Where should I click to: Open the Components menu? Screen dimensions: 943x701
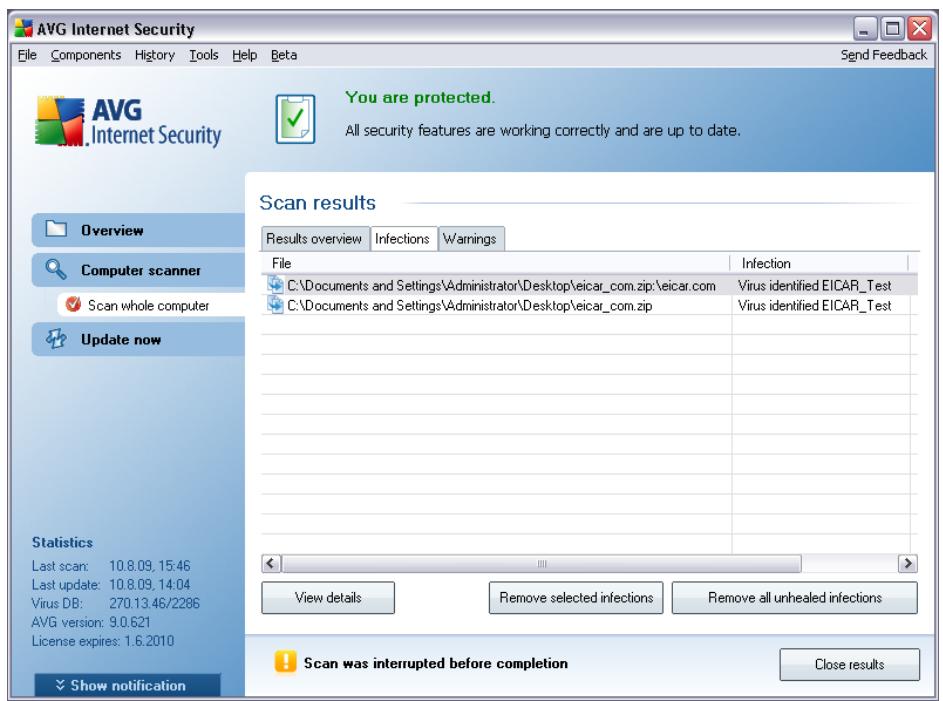(x=85, y=55)
